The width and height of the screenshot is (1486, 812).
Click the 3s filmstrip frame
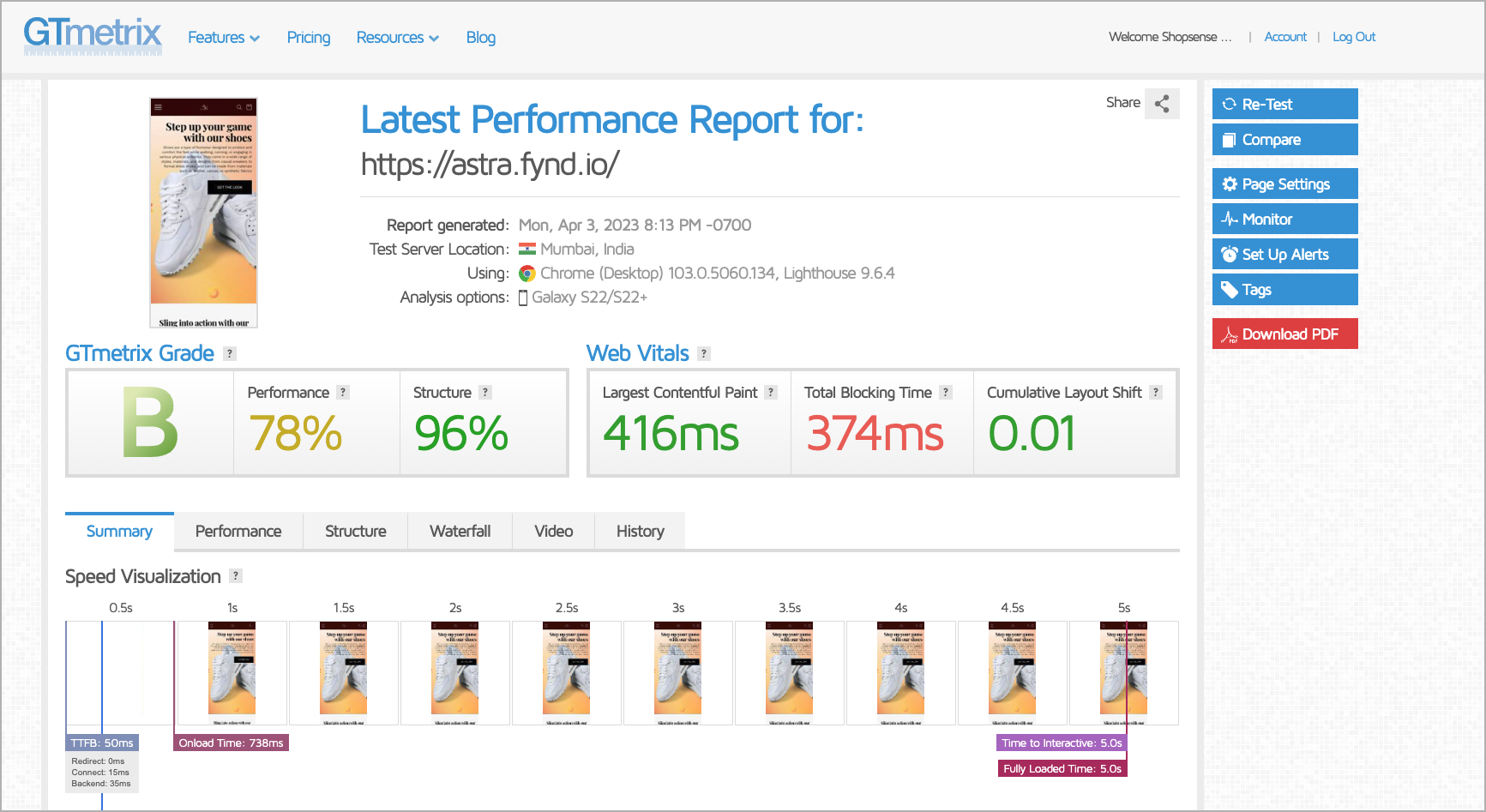click(x=678, y=673)
